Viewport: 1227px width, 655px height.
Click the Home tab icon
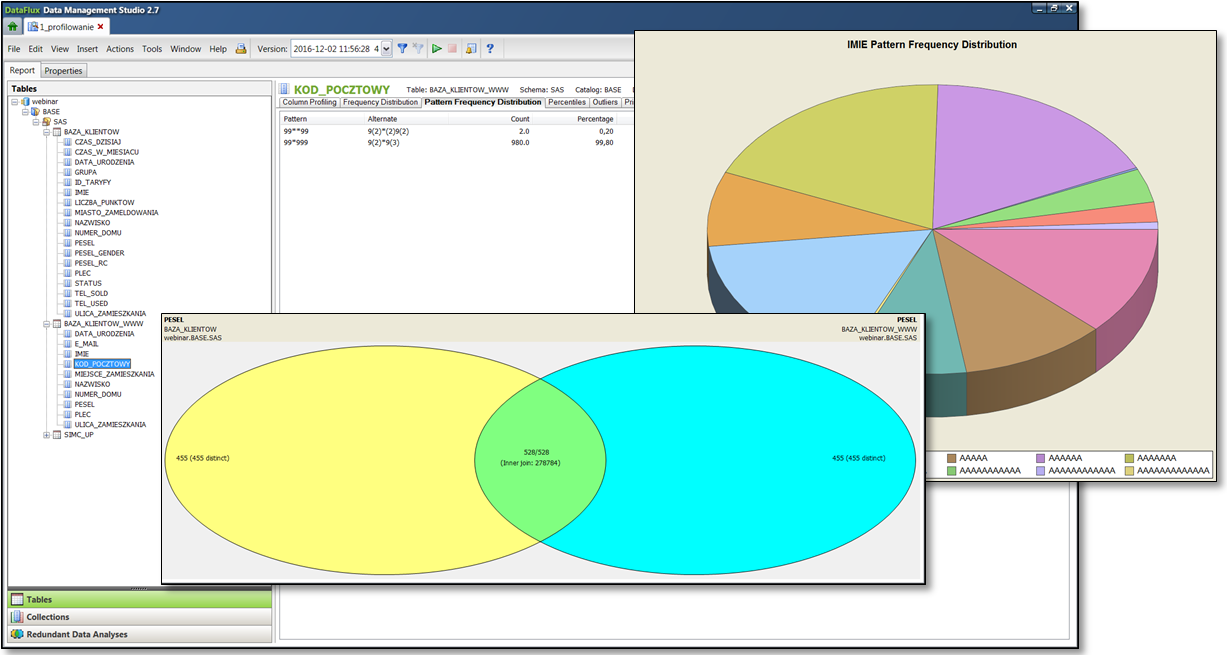(13, 26)
